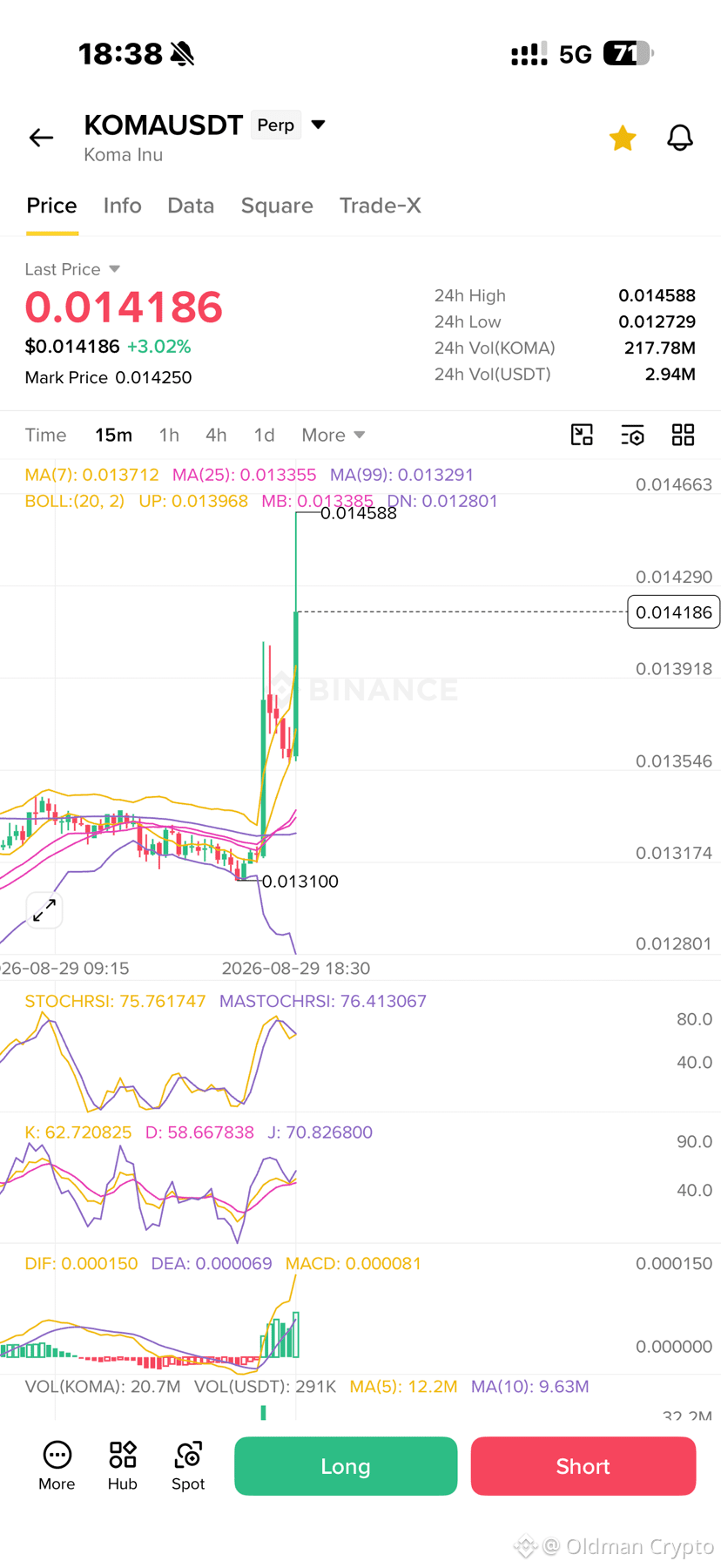Select the 15m chart interval

tap(113, 435)
